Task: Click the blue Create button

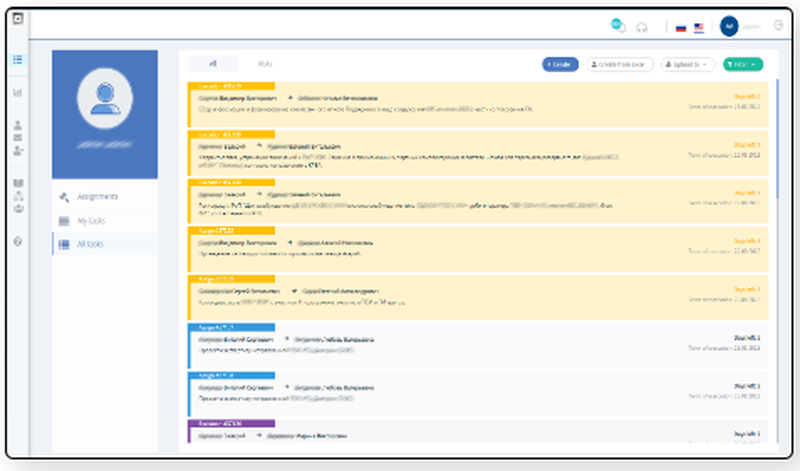Action: 560,64
